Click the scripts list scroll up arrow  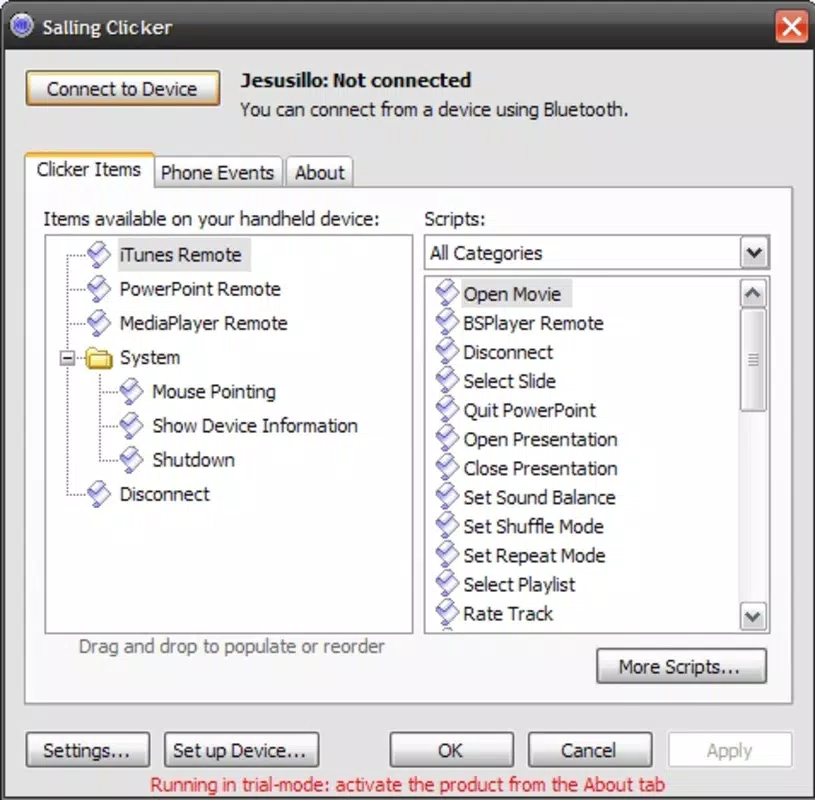pos(753,294)
